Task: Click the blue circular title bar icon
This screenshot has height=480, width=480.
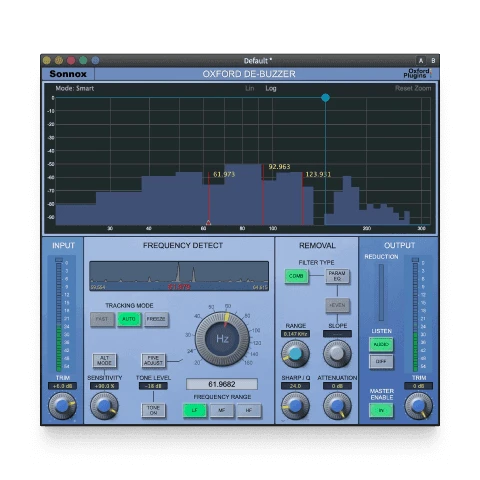Action: pyautogui.click(x=95, y=60)
